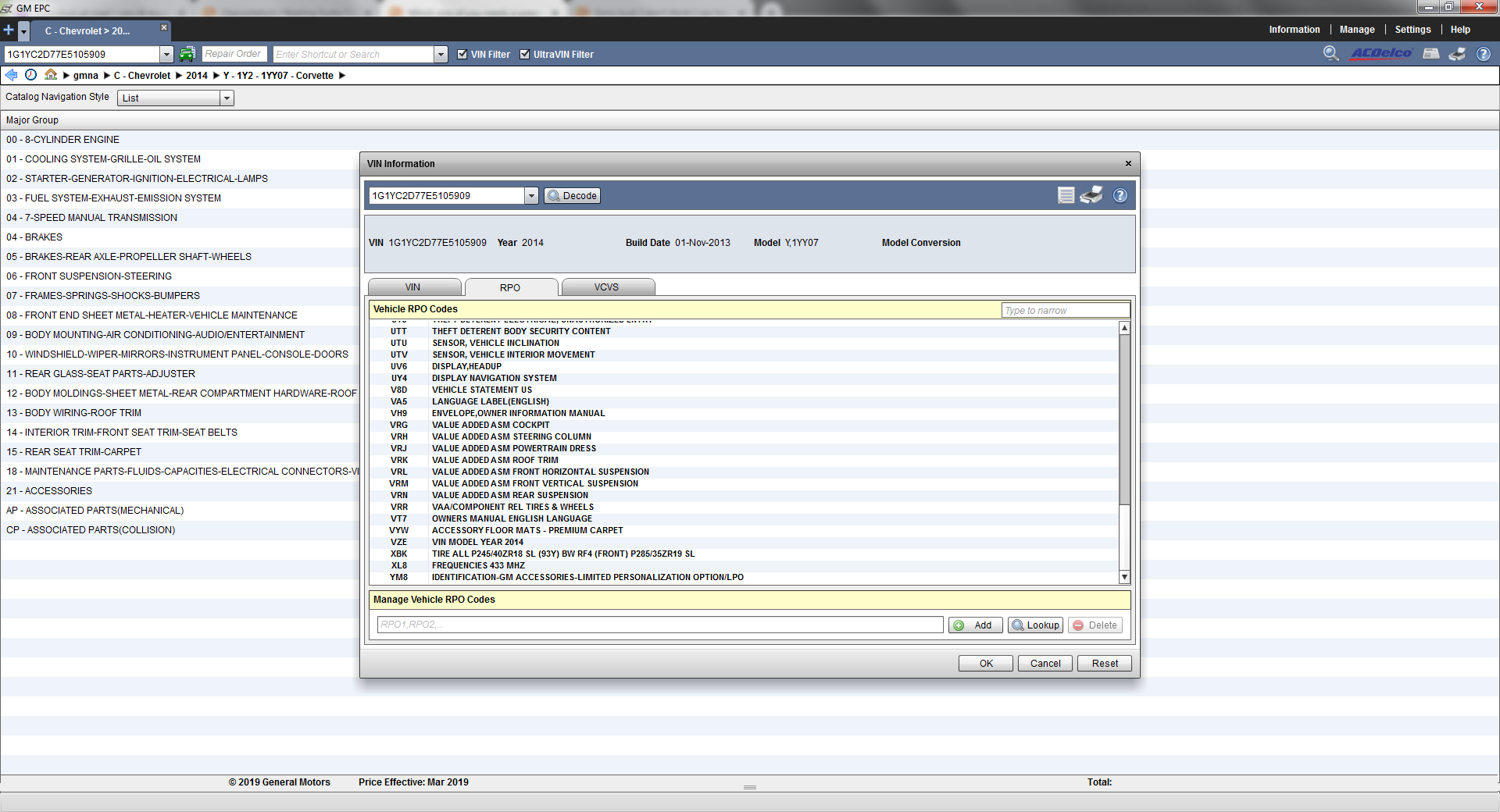Click the ACDelco logo icon

coord(1381,54)
